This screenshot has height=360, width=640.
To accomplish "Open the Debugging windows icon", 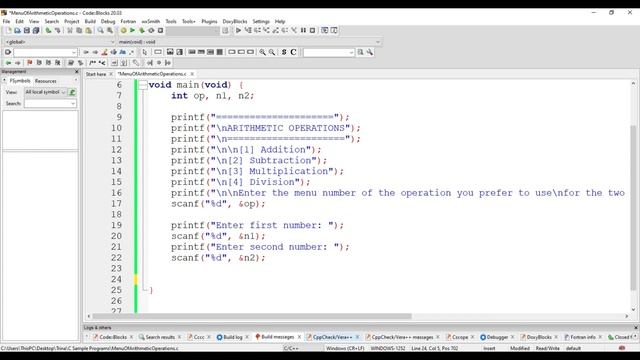I will click(x=324, y=31).
